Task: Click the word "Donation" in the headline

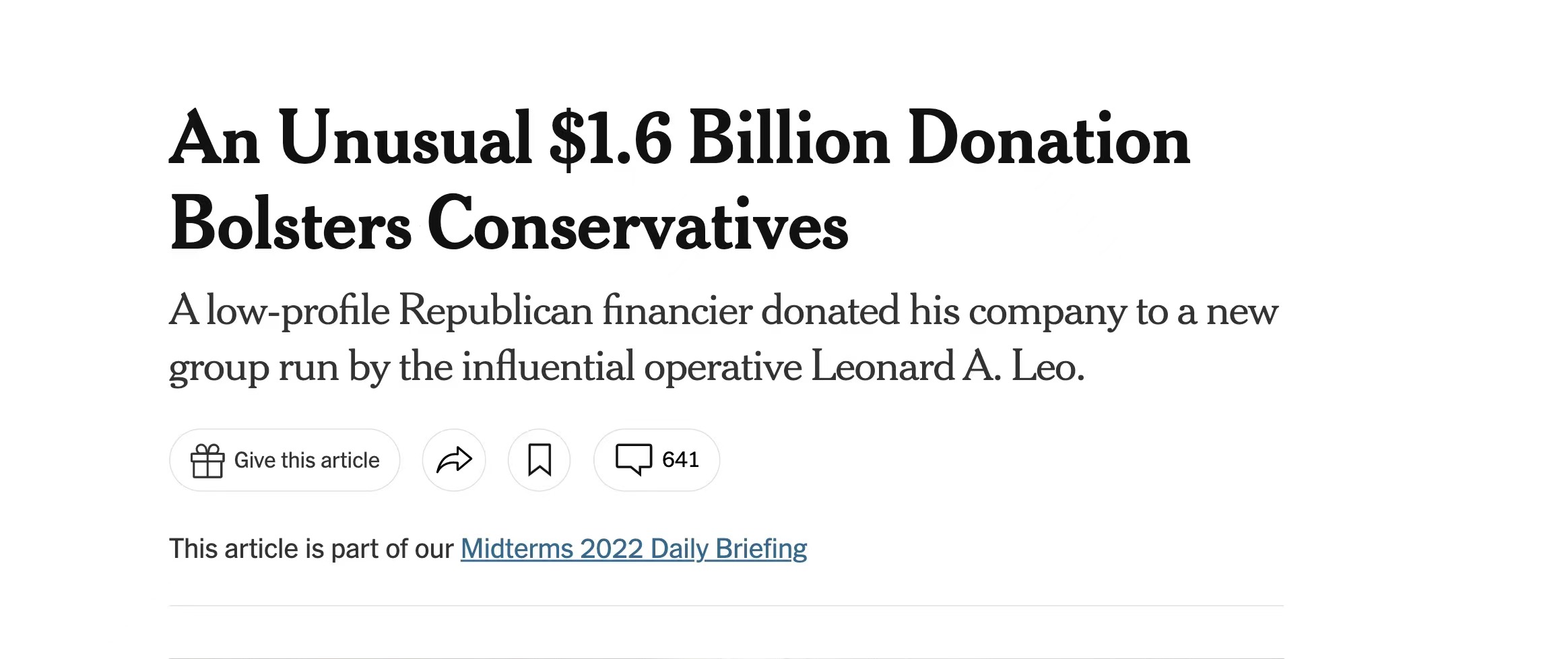Action: tap(1048, 139)
